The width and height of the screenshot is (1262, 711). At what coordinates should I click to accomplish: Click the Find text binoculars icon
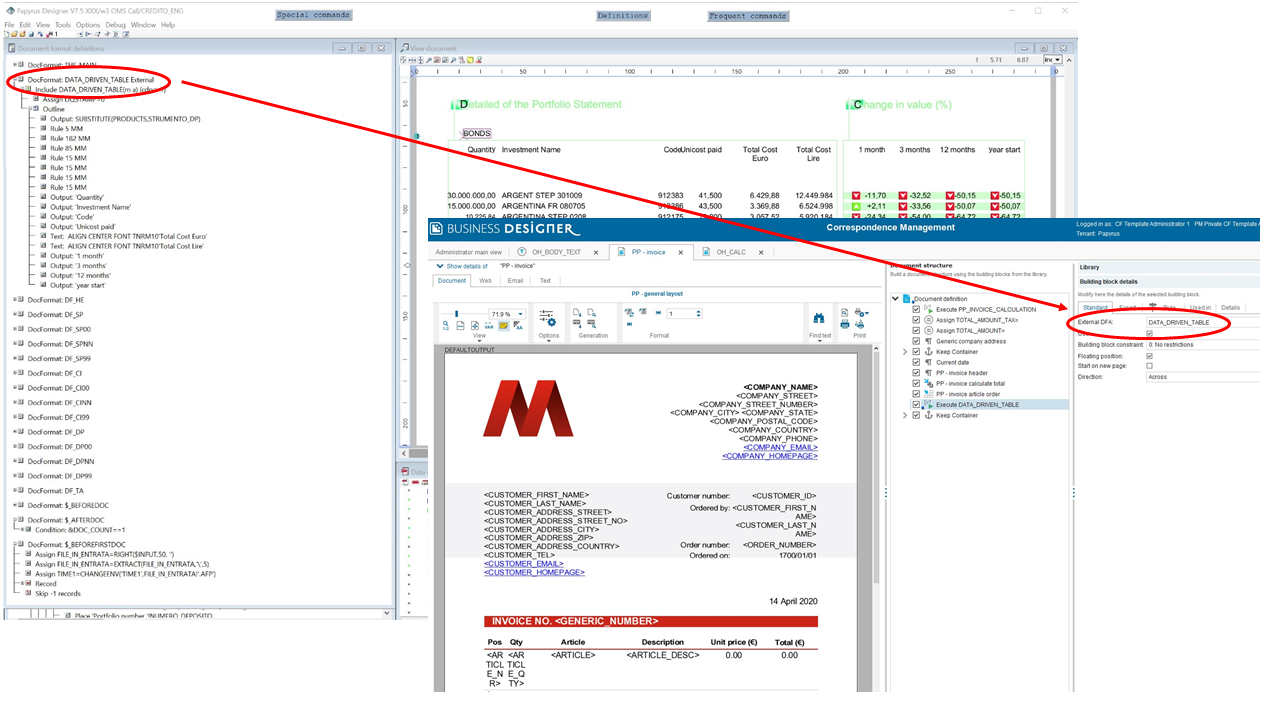817,318
